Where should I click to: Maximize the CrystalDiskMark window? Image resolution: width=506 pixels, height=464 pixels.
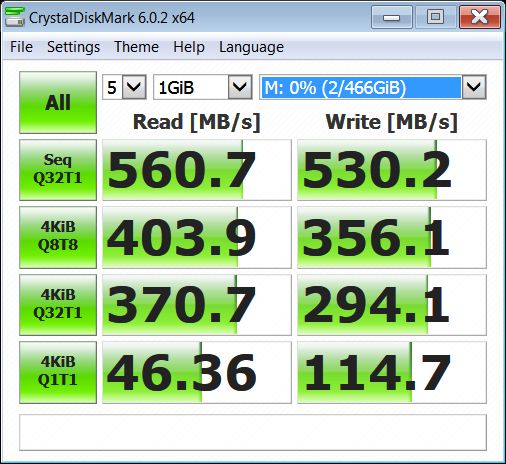pyautogui.click(x=435, y=17)
